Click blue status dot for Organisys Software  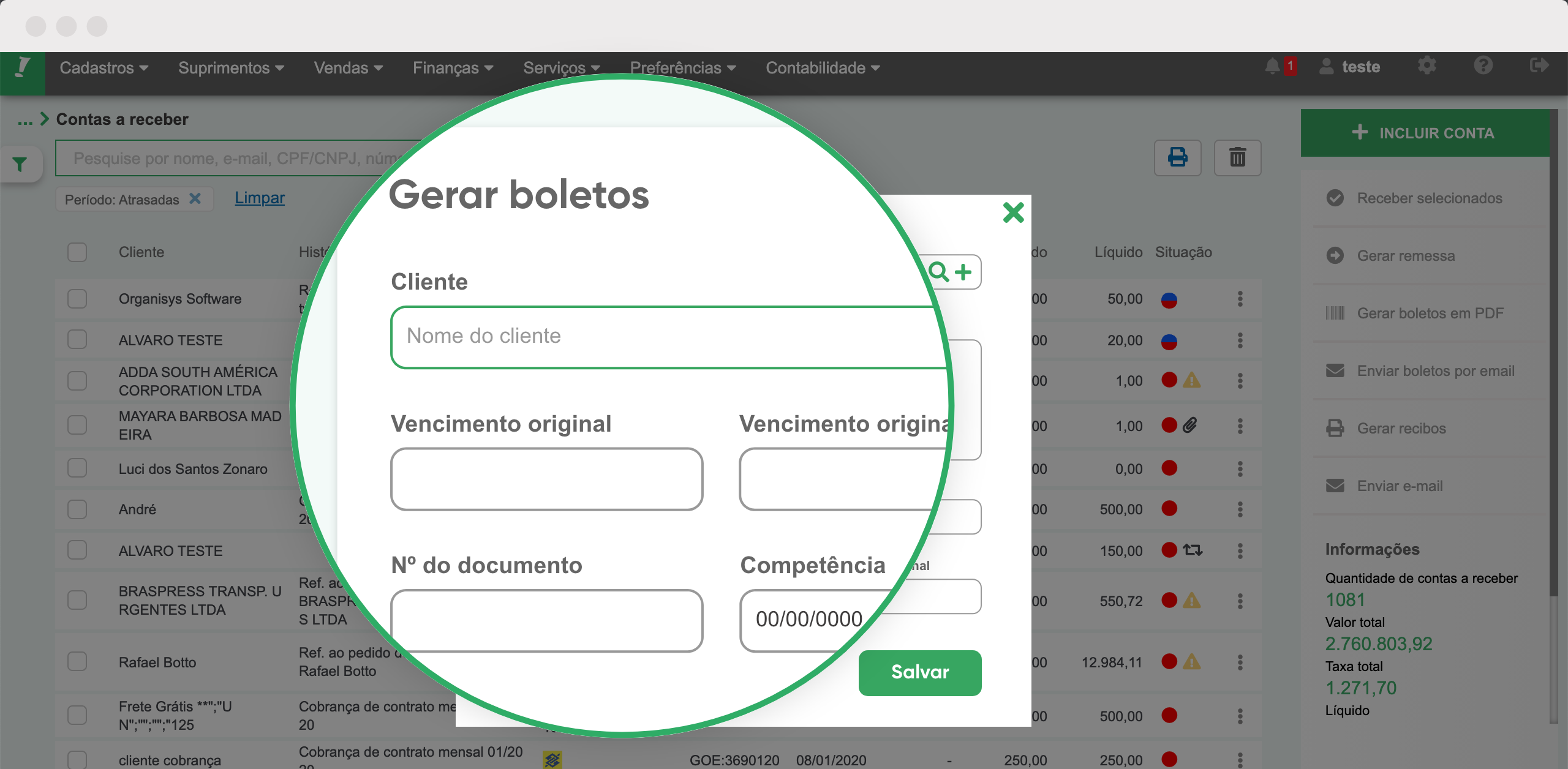(1169, 300)
